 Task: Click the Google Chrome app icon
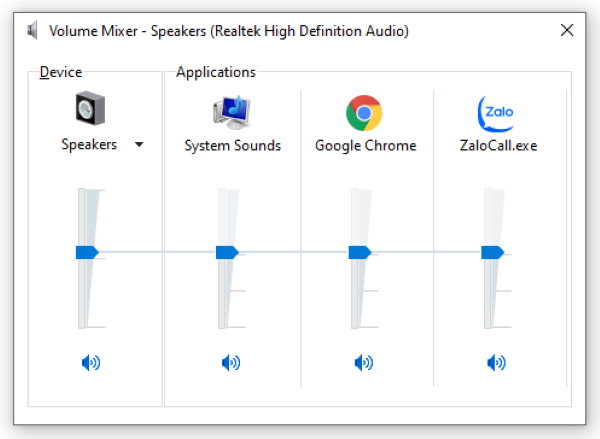point(364,113)
